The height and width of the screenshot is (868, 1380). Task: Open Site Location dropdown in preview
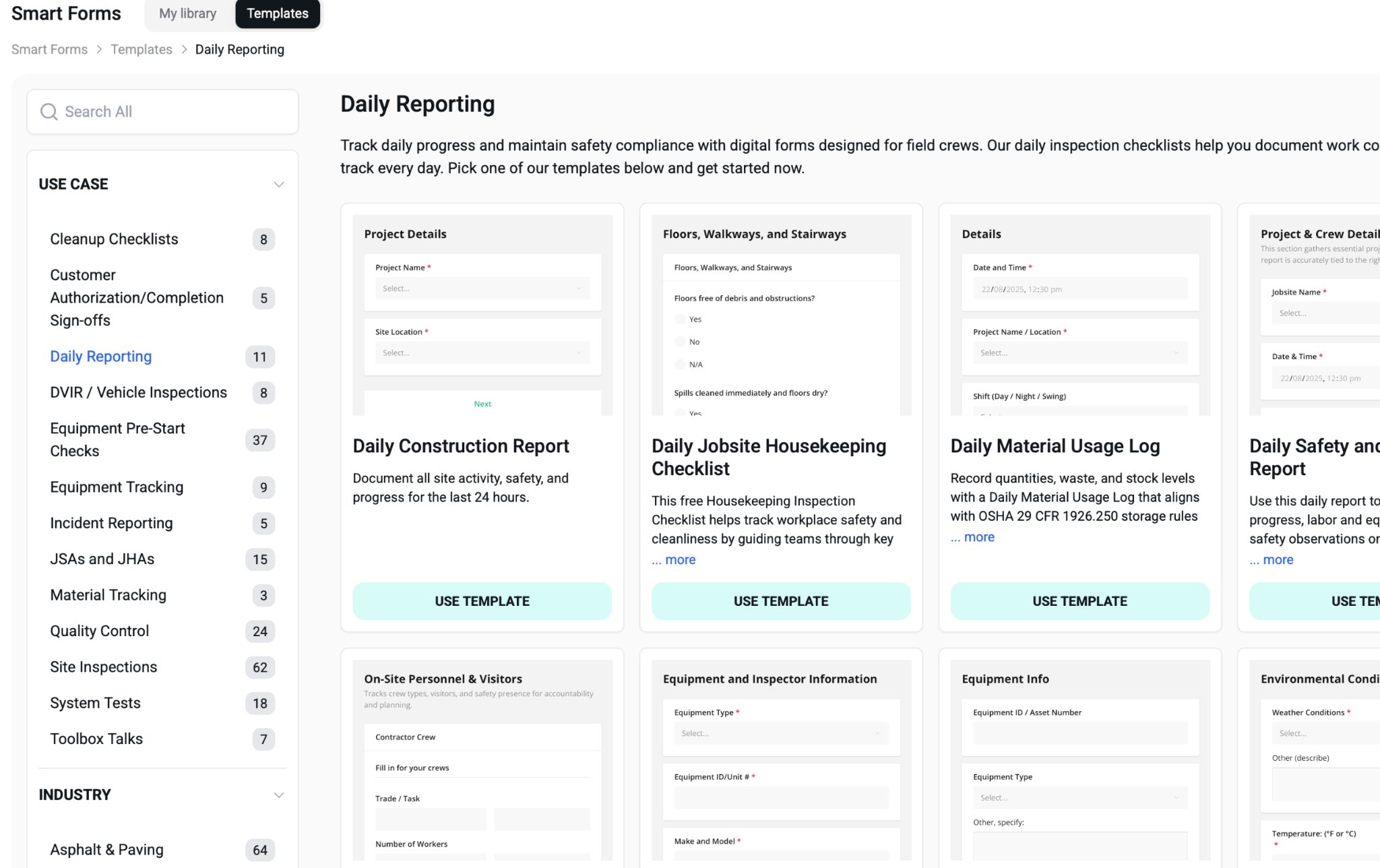coord(482,353)
